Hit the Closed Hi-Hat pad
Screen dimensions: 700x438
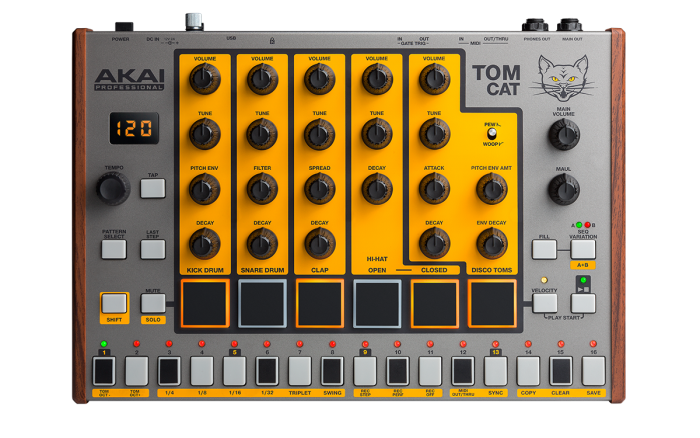tap(434, 304)
